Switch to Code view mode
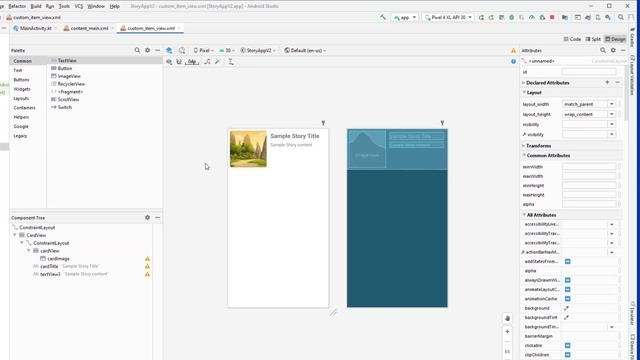Image resolution: width=640 pixels, height=360 pixels. (572, 39)
